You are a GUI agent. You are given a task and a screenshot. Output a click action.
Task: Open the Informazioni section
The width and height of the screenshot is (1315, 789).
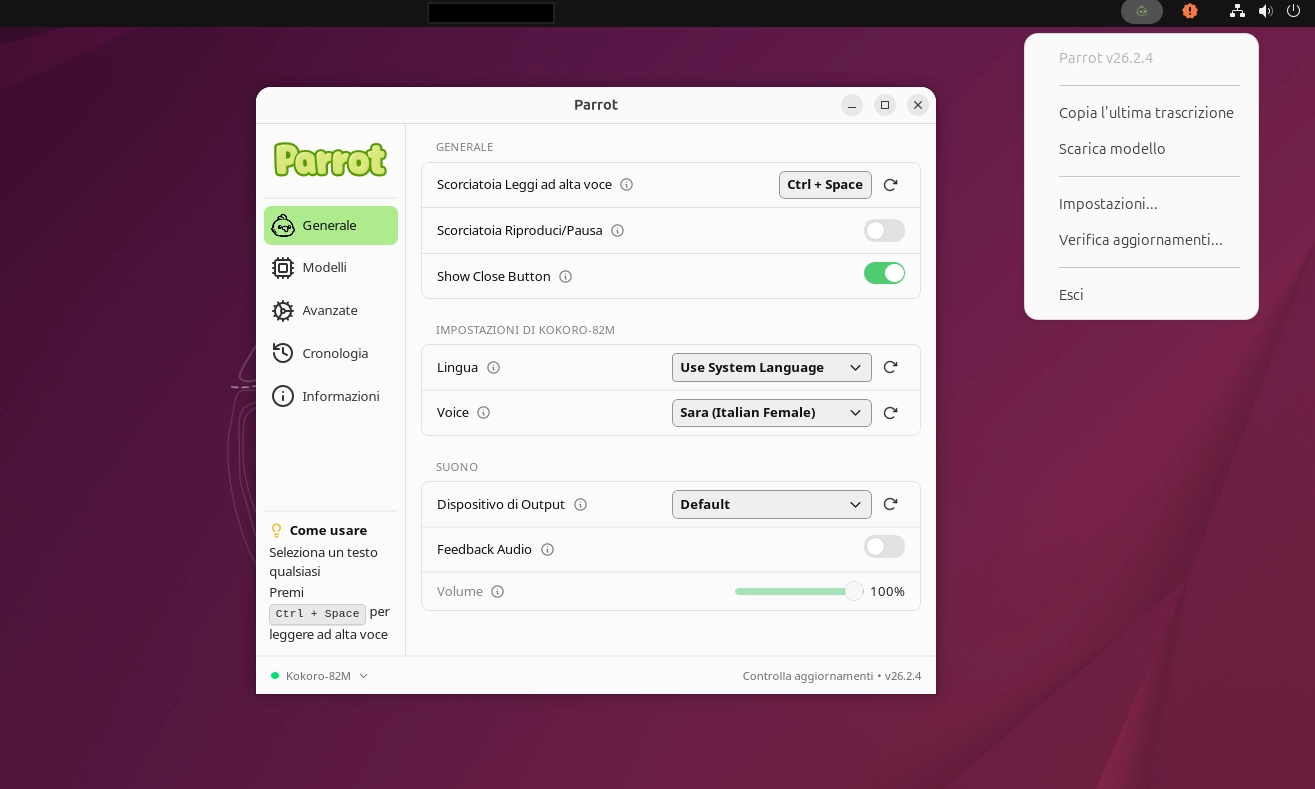pos(340,396)
